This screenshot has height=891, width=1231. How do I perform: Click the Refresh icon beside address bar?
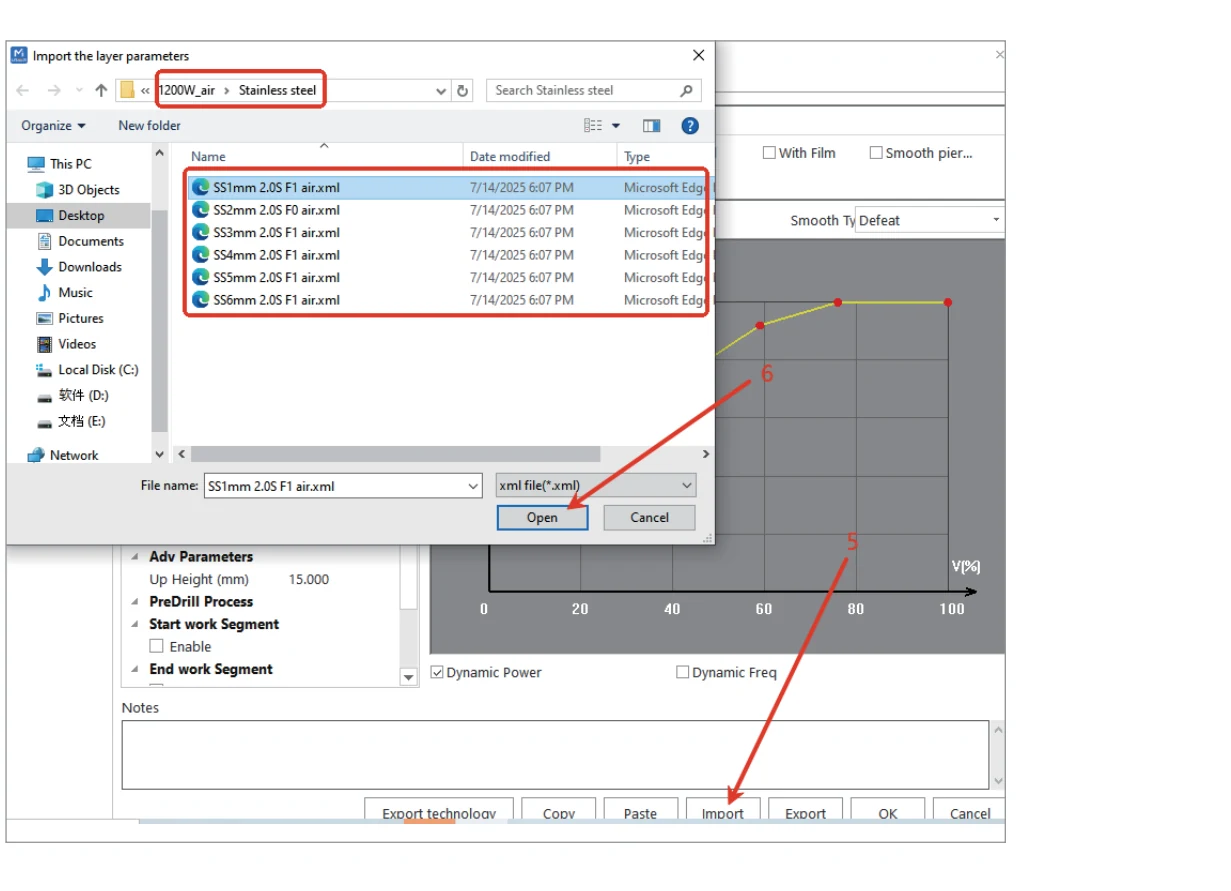(x=462, y=90)
